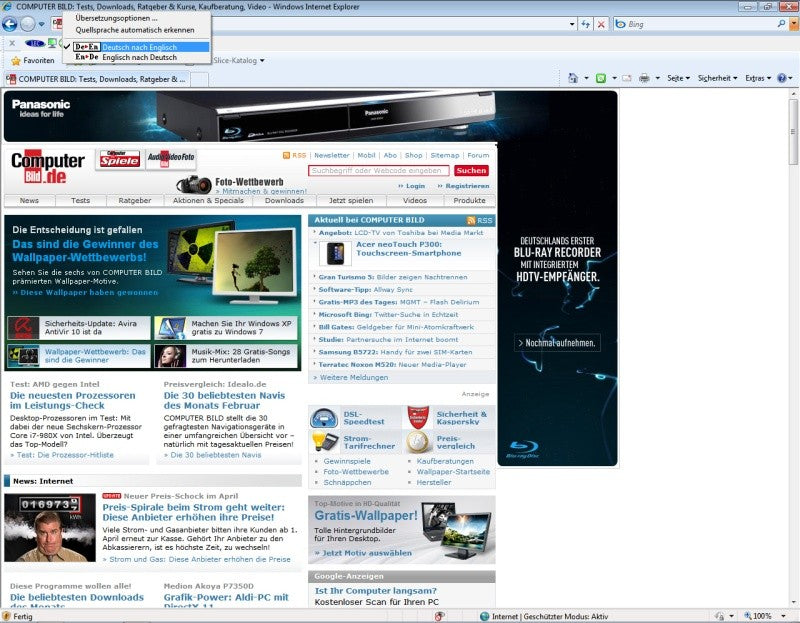Image resolution: width=800 pixels, height=623 pixels.
Task: Click the orange RSS icon in header
Action: (286, 155)
